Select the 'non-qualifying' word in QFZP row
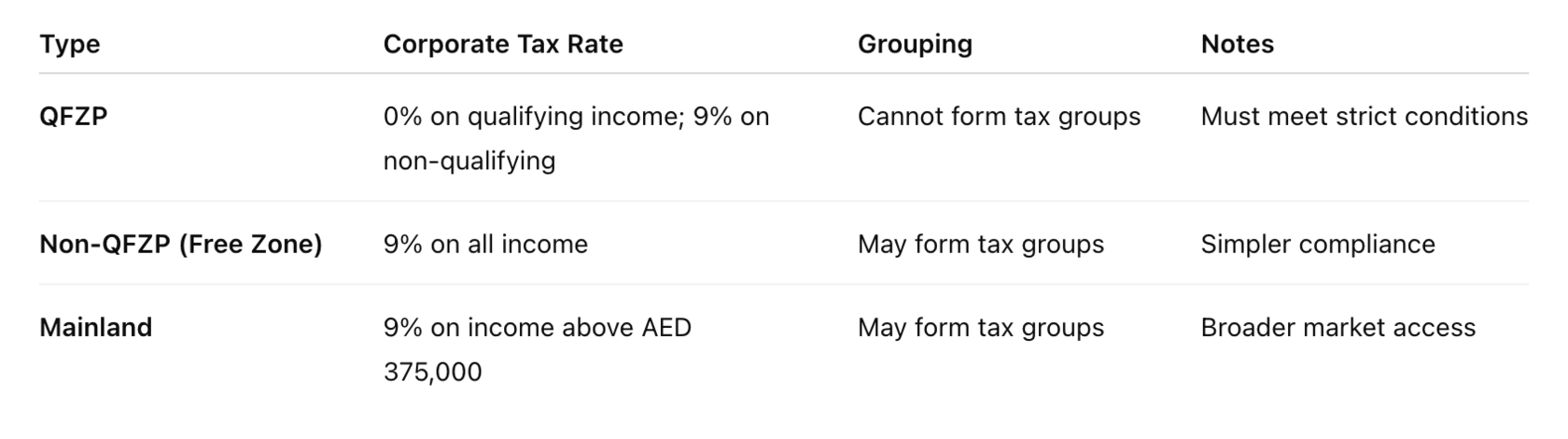Image resolution: width=1568 pixels, height=439 pixels. (x=469, y=161)
